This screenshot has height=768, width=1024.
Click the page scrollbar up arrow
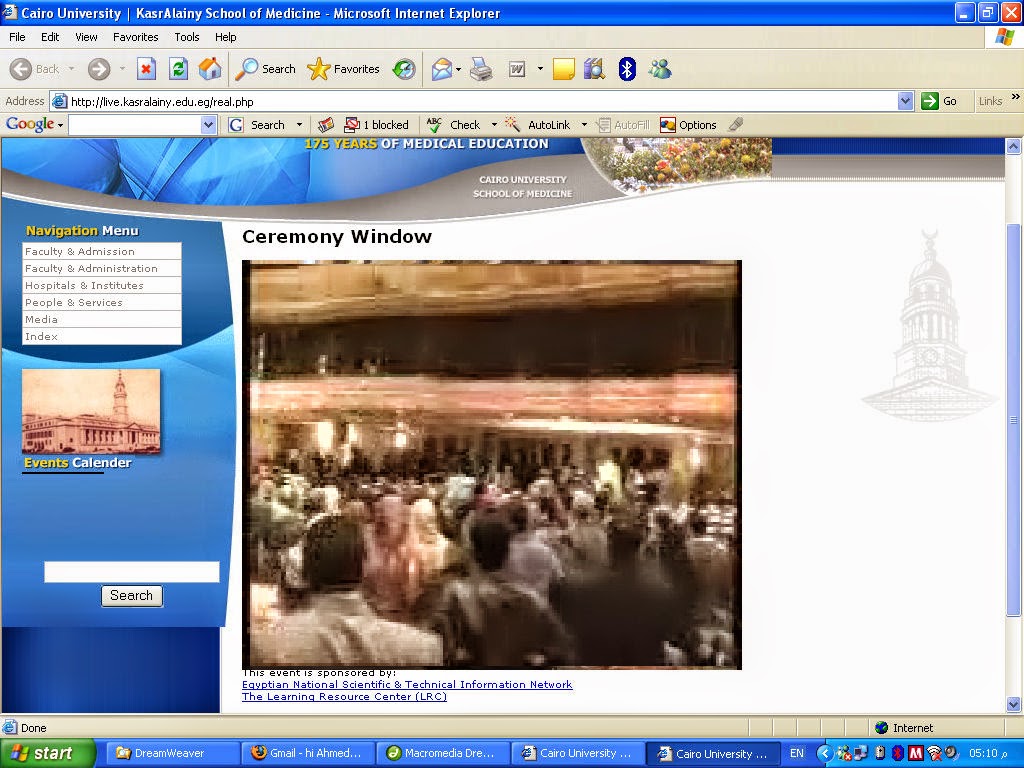1014,146
